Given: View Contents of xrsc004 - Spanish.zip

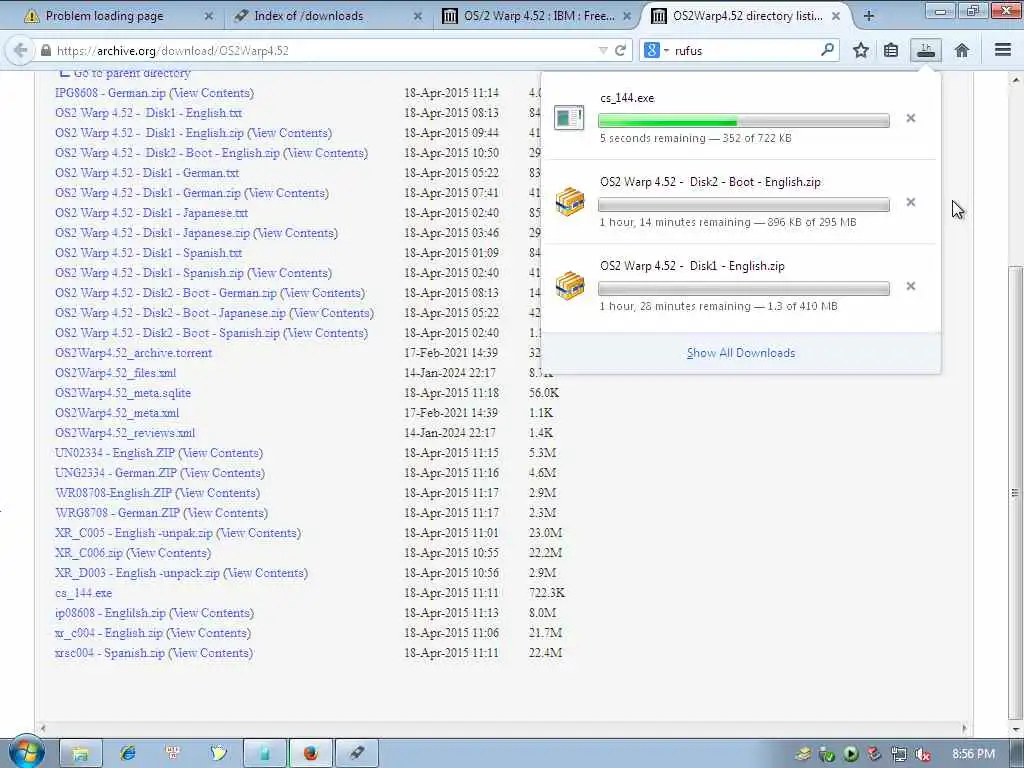Looking at the screenshot, I should tap(210, 652).
